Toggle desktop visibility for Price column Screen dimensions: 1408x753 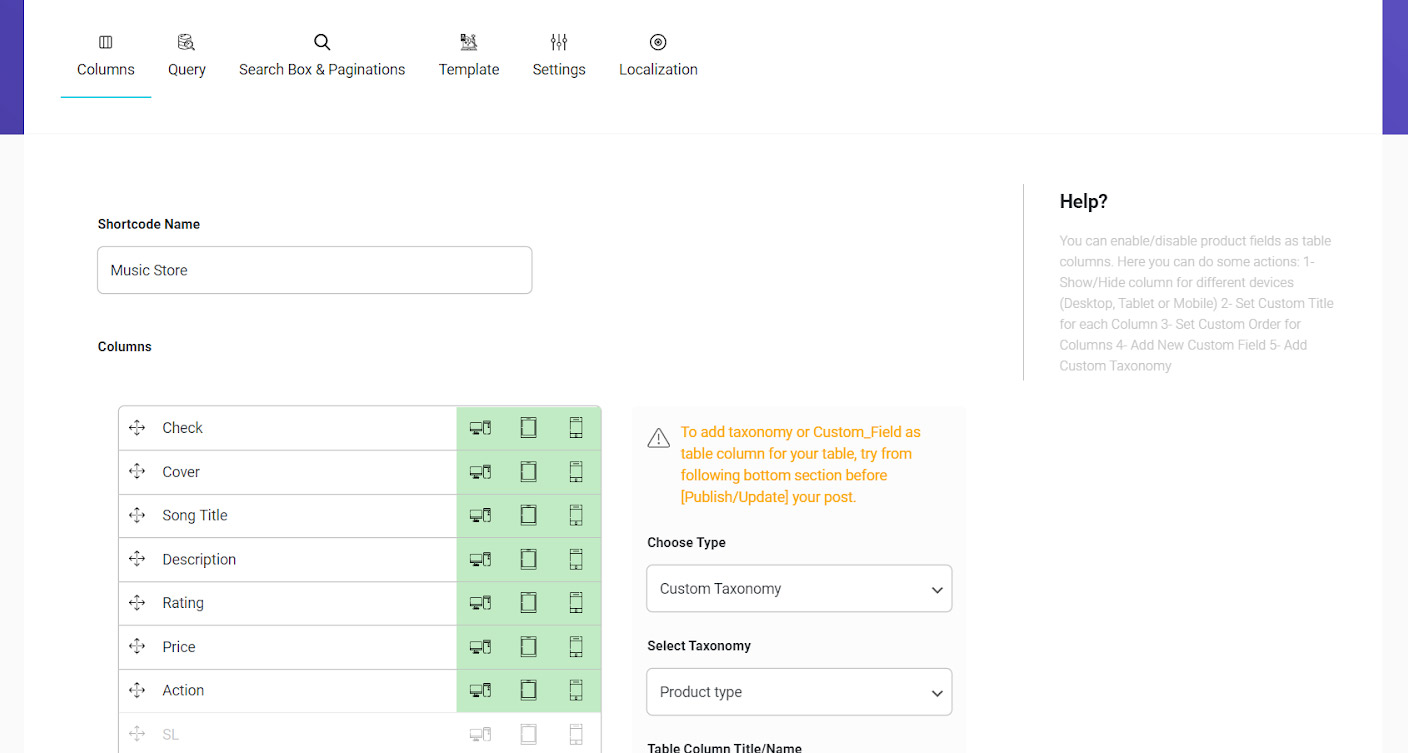coord(480,647)
